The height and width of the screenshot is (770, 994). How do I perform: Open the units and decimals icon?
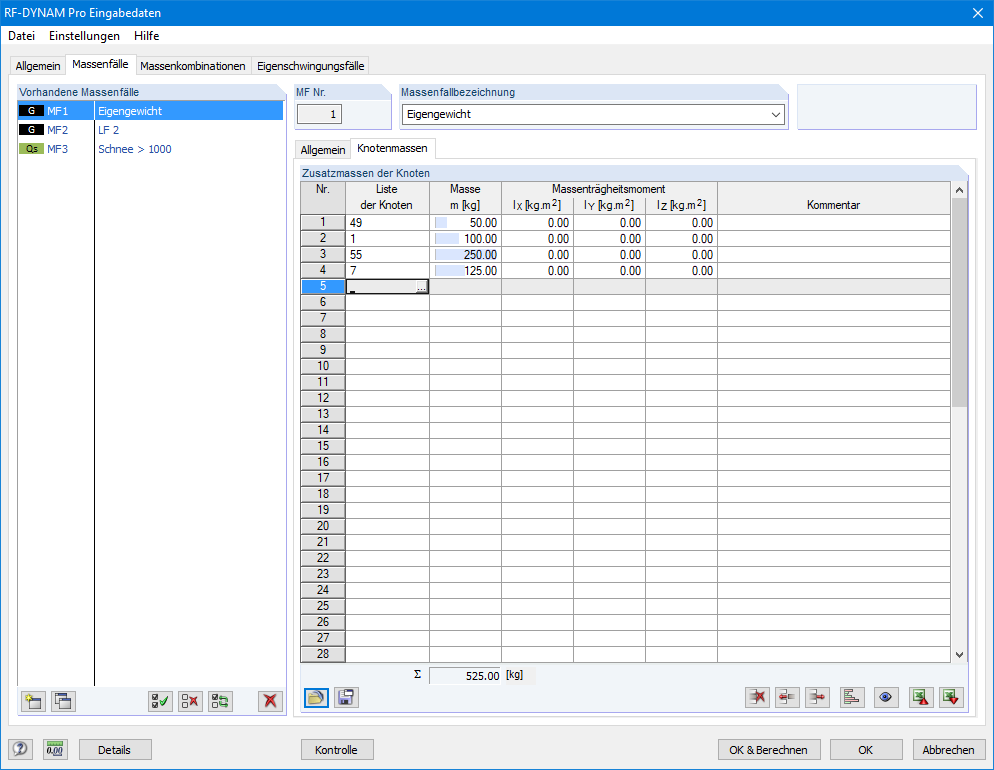coord(55,750)
